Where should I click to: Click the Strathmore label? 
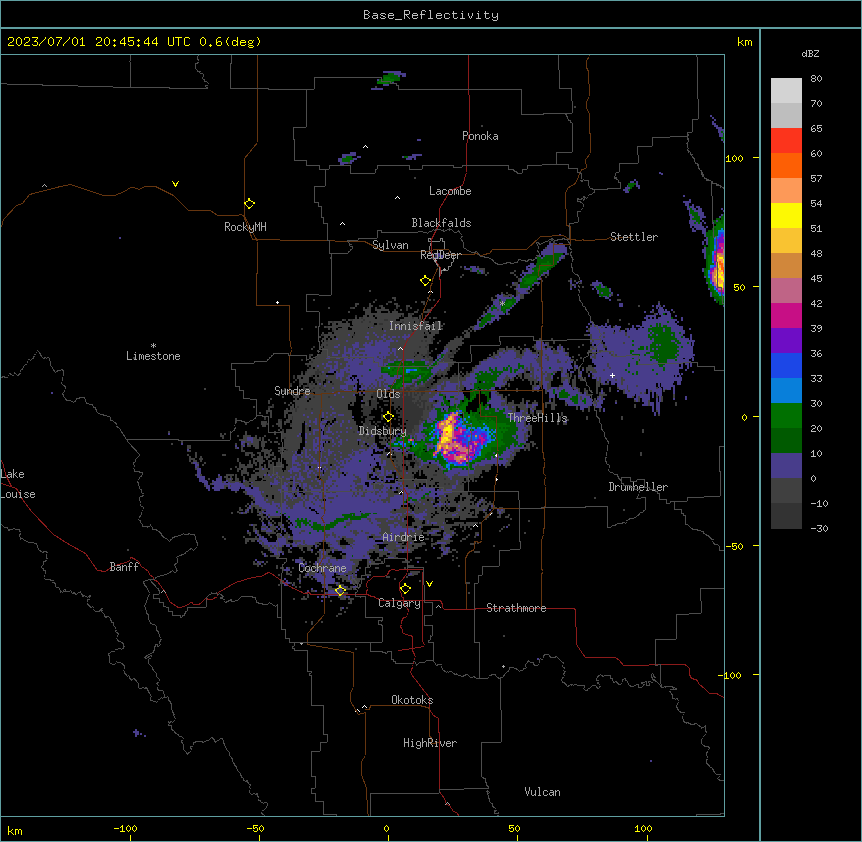tap(516, 608)
